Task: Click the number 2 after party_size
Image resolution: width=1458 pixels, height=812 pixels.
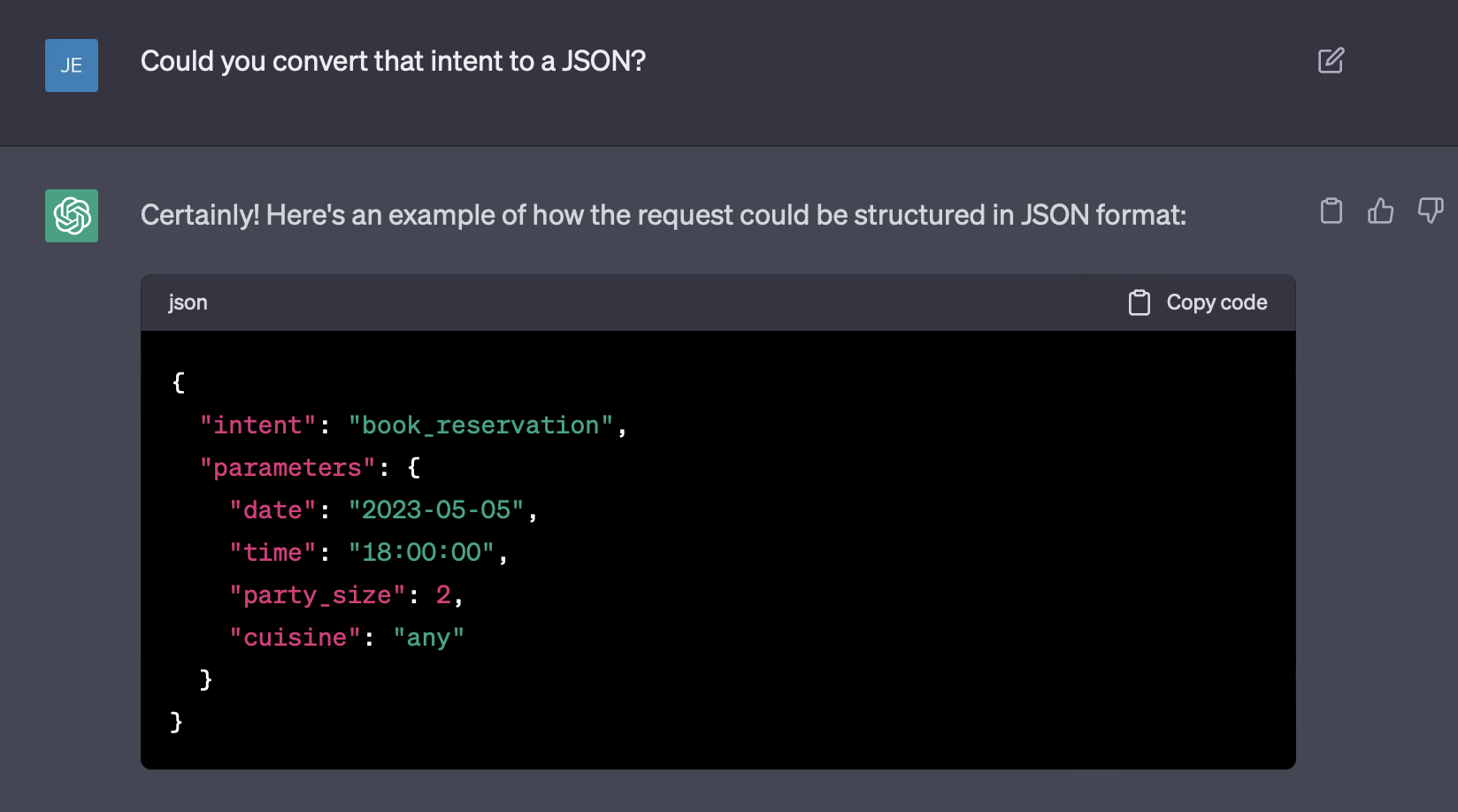Action: 443,595
